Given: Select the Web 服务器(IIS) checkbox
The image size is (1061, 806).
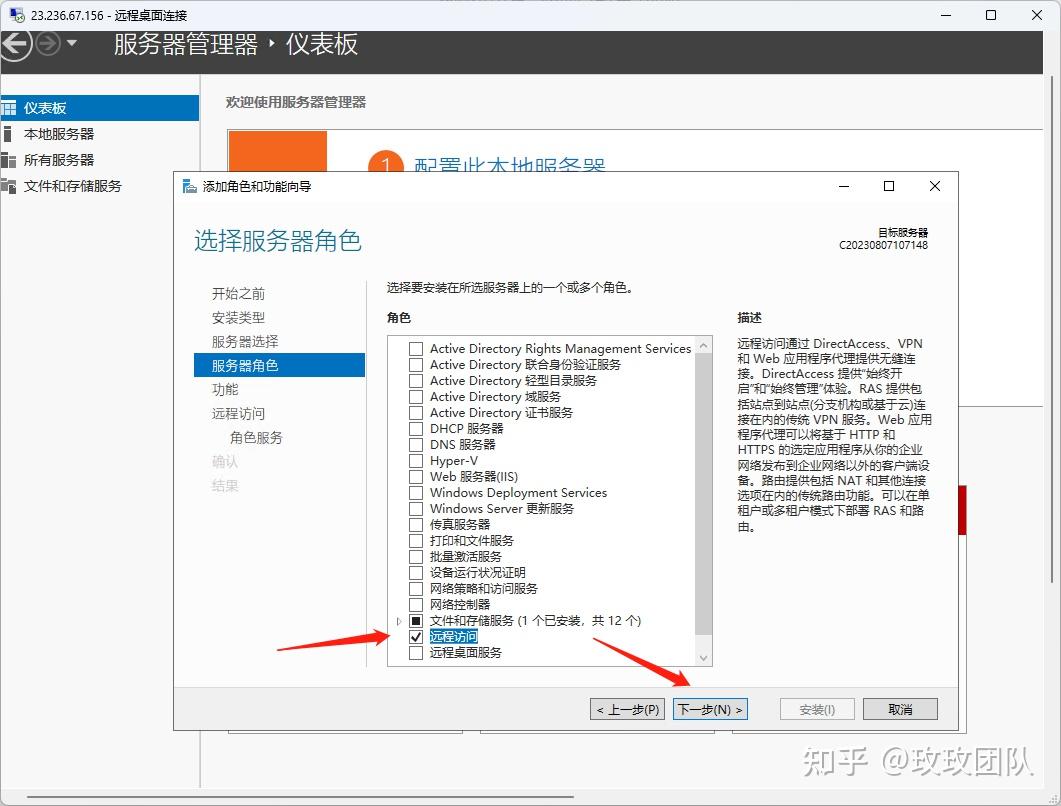Looking at the screenshot, I should click(x=415, y=476).
